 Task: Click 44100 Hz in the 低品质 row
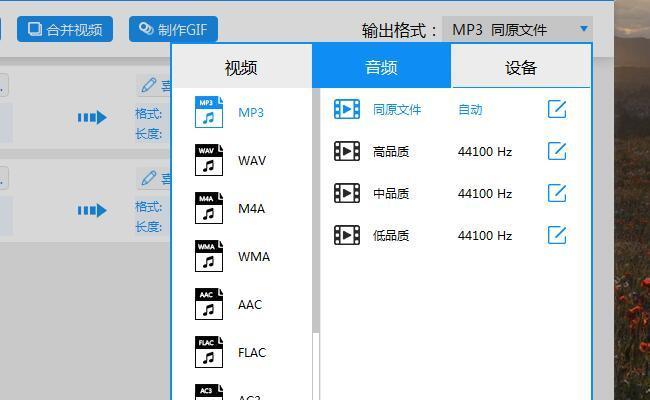pyautogui.click(x=485, y=235)
